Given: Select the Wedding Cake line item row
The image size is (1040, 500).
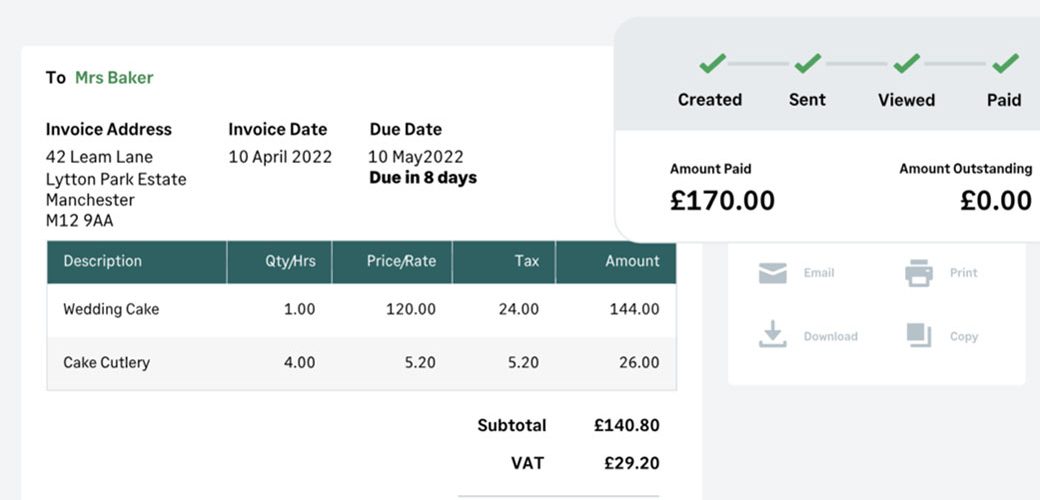Looking at the screenshot, I should [361, 310].
